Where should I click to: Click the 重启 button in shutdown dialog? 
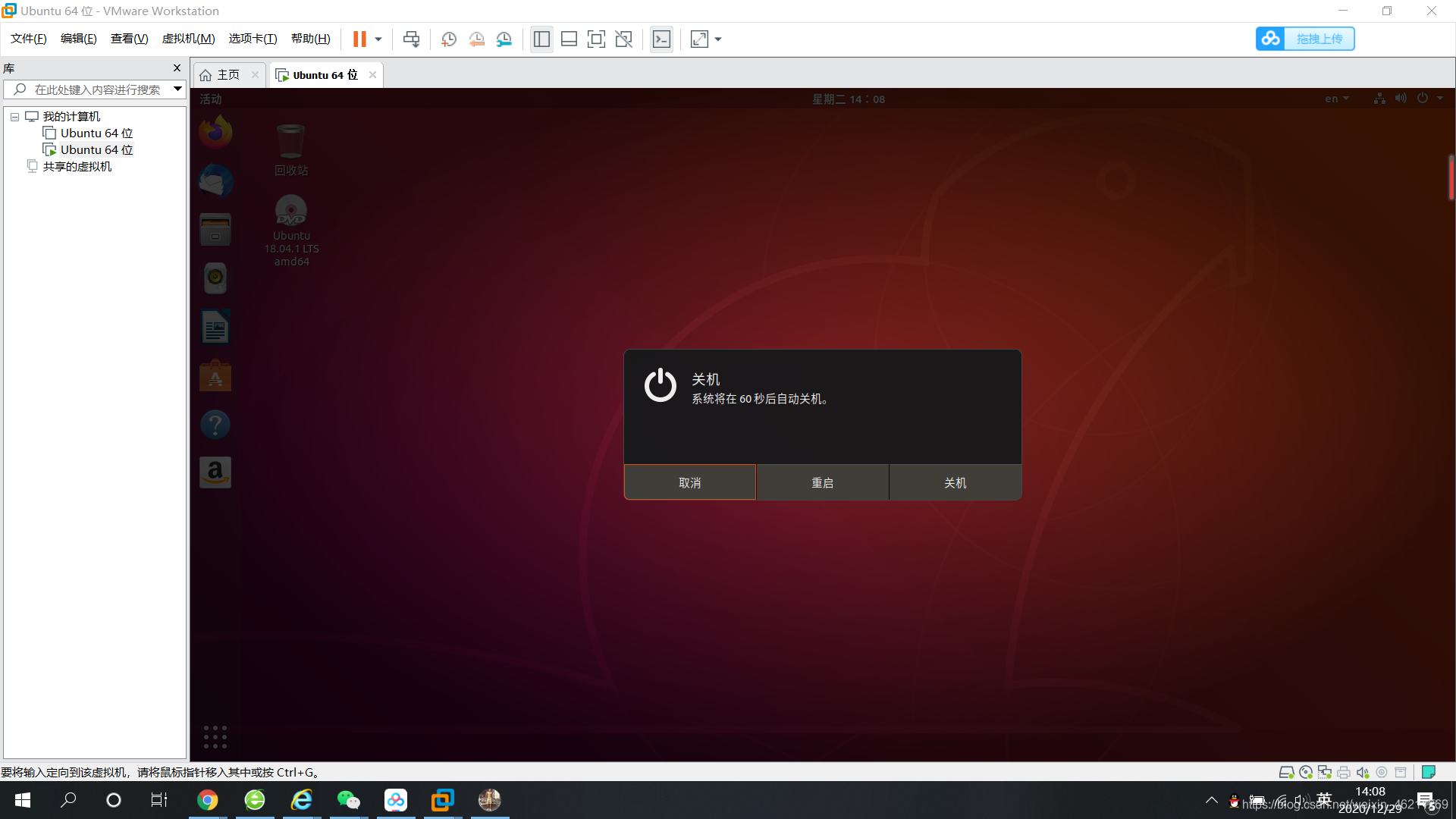822,482
